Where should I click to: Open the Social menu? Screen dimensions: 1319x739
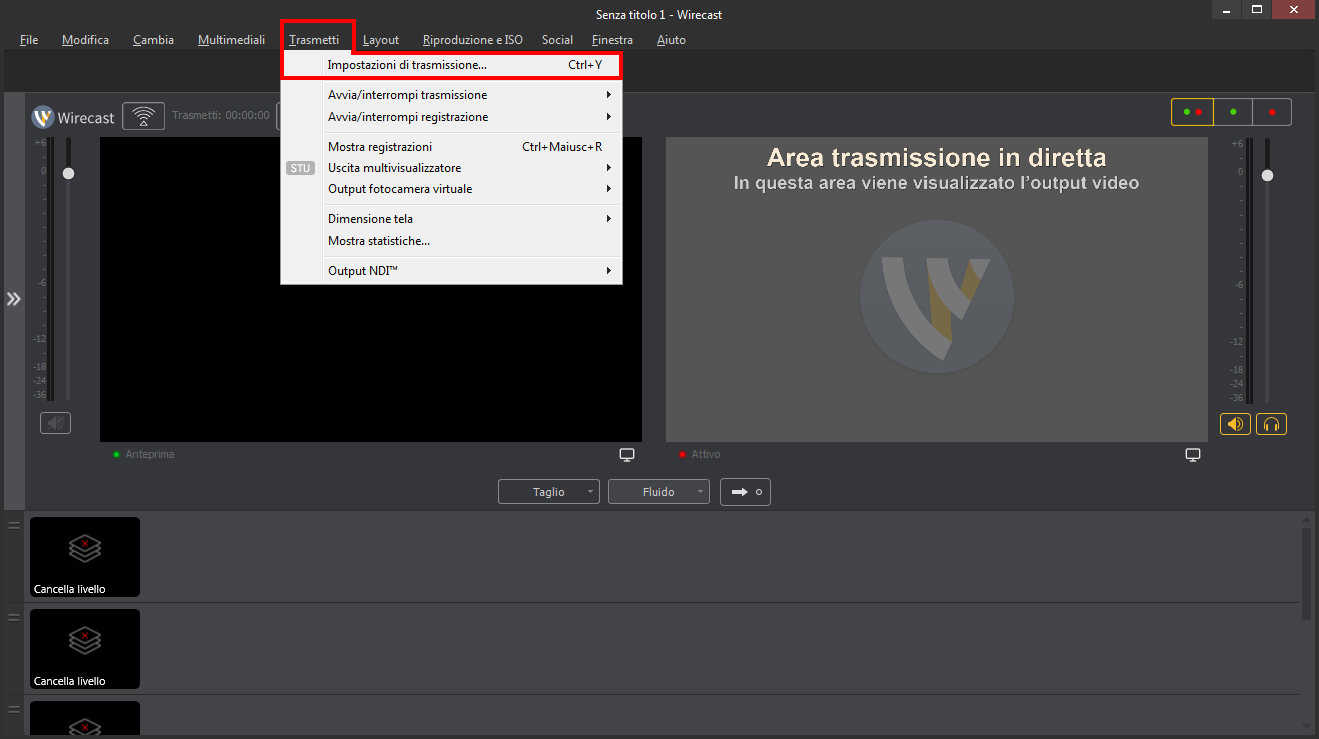pyautogui.click(x=557, y=40)
